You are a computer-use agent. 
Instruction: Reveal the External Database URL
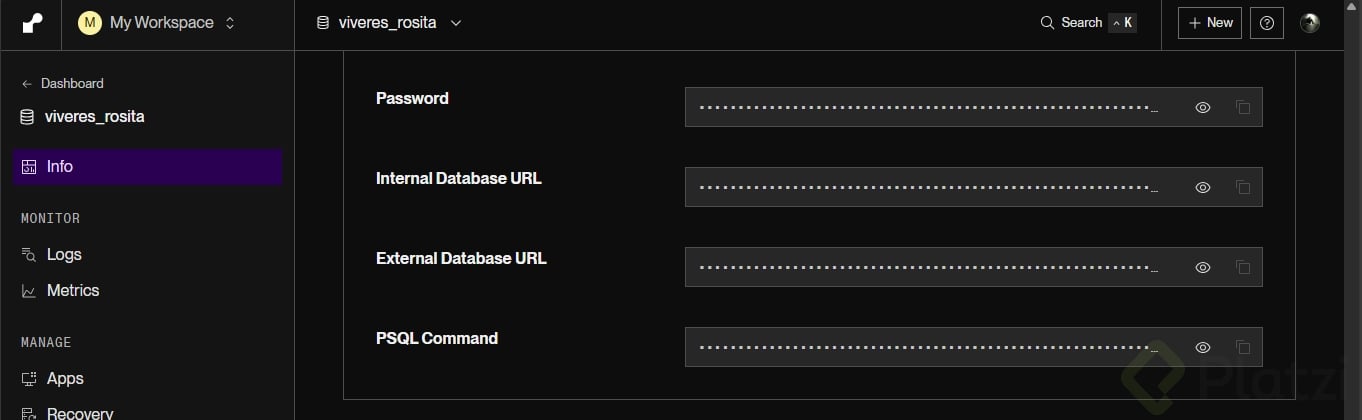[1203, 267]
